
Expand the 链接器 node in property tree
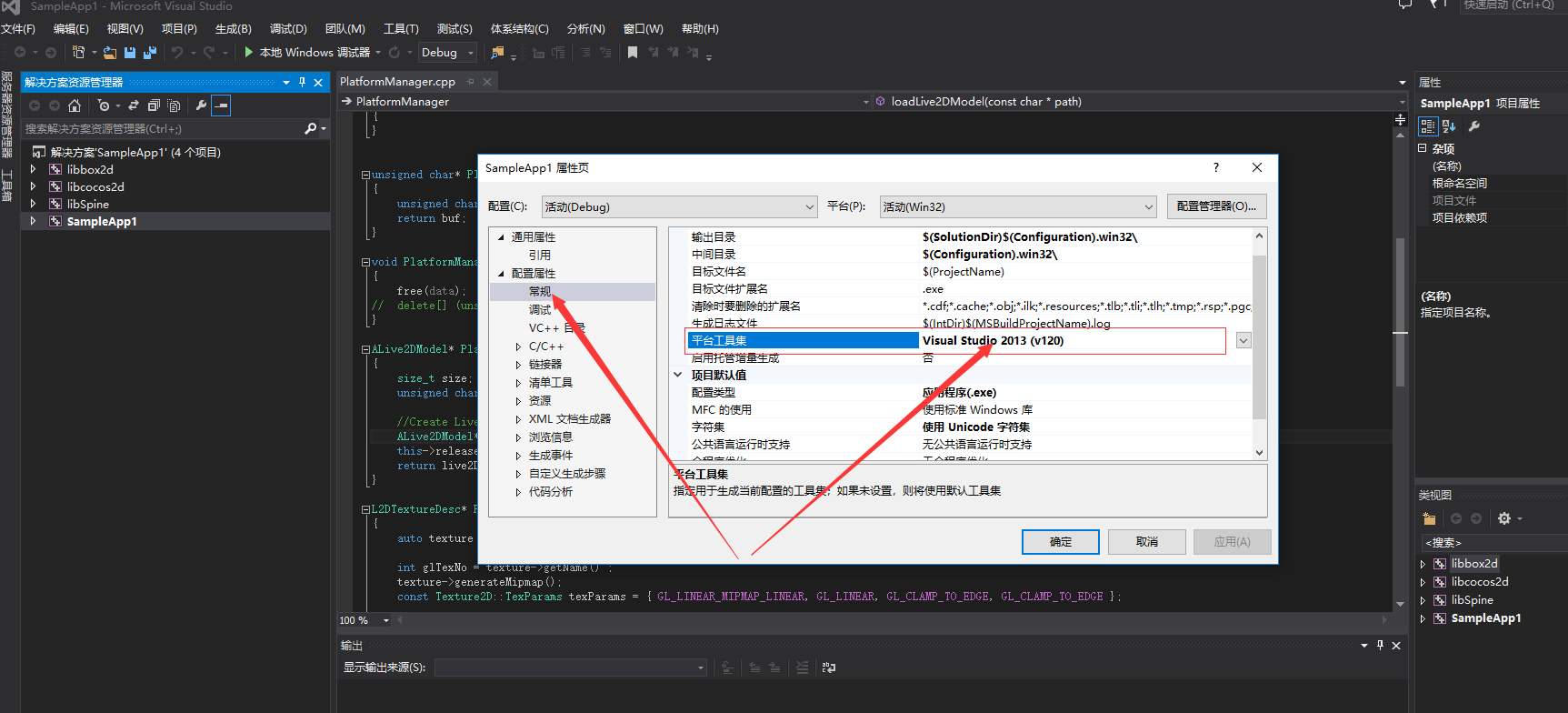518,365
